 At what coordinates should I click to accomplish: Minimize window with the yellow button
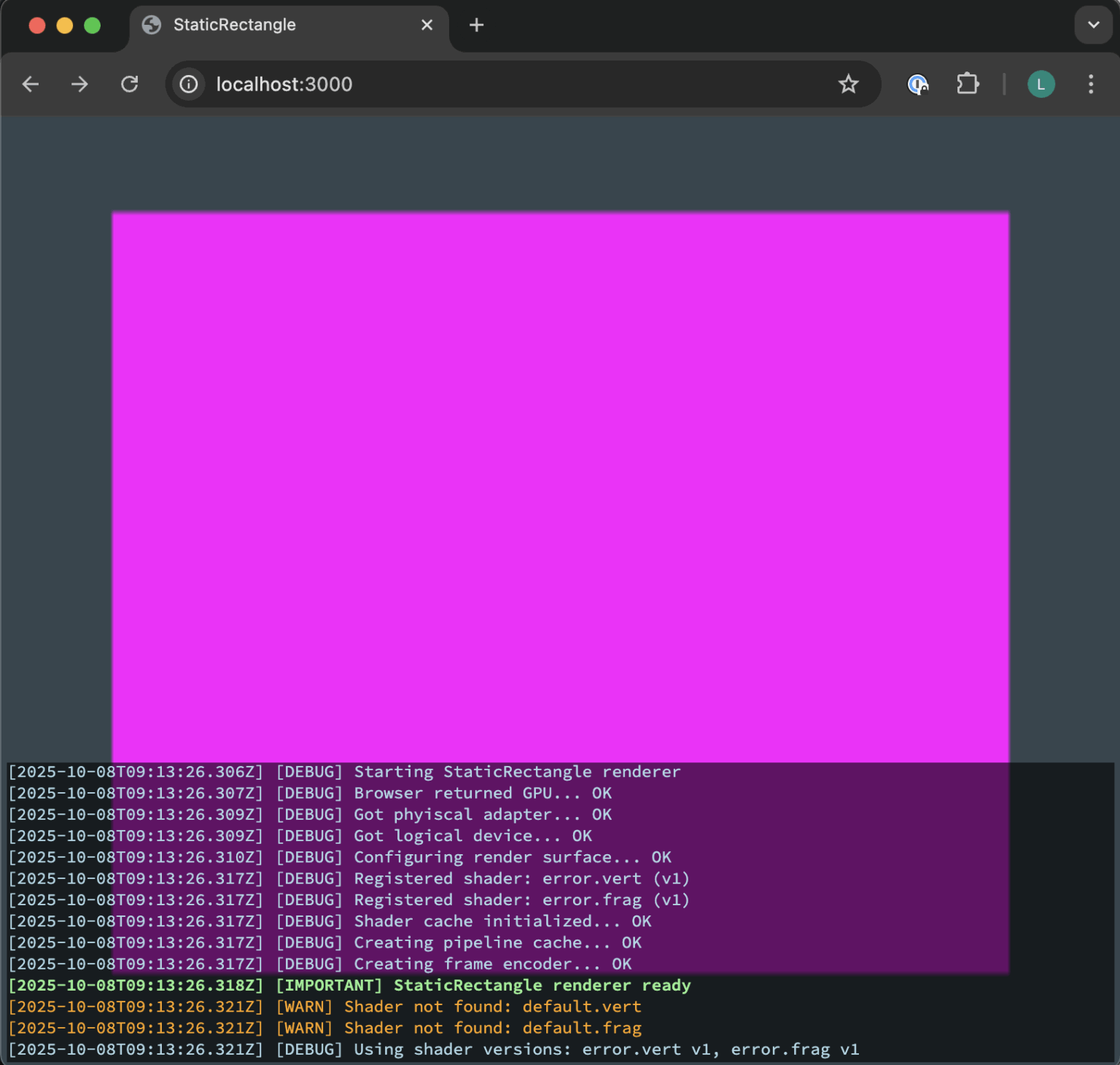65,26
